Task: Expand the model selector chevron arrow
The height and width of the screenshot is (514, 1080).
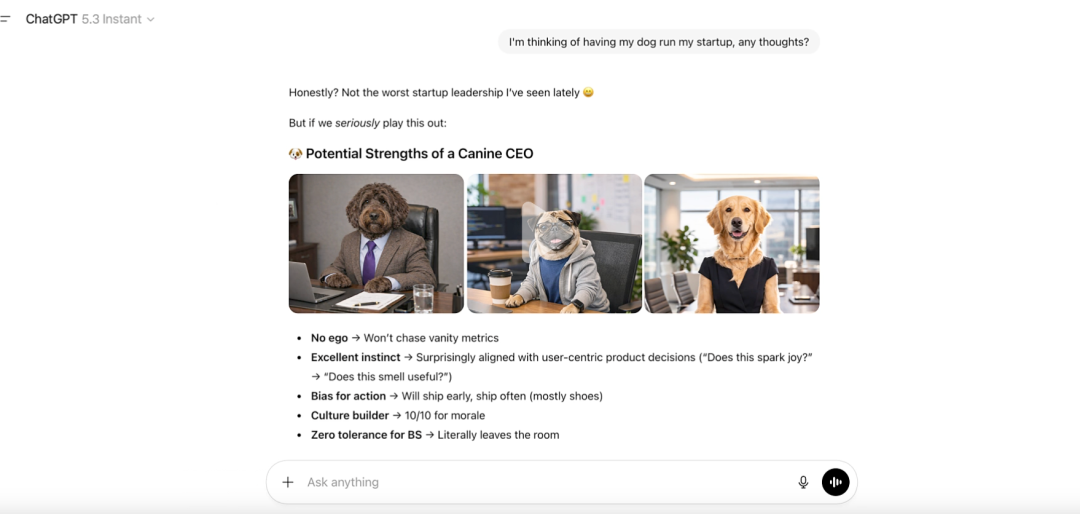Action: point(151,19)
